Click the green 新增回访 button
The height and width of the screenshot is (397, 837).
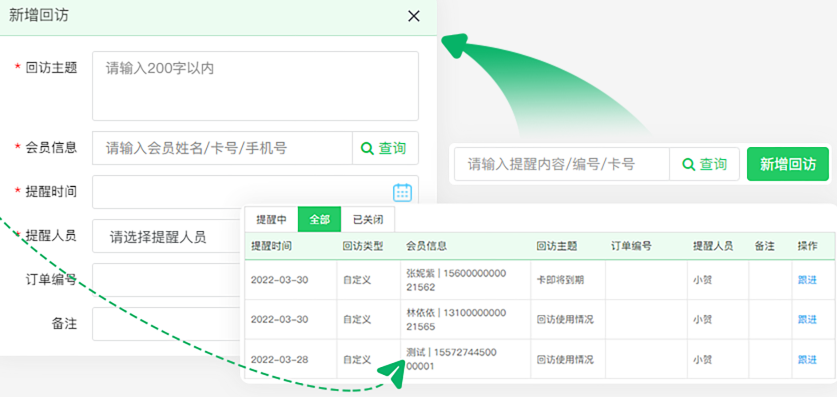point(788,164)
